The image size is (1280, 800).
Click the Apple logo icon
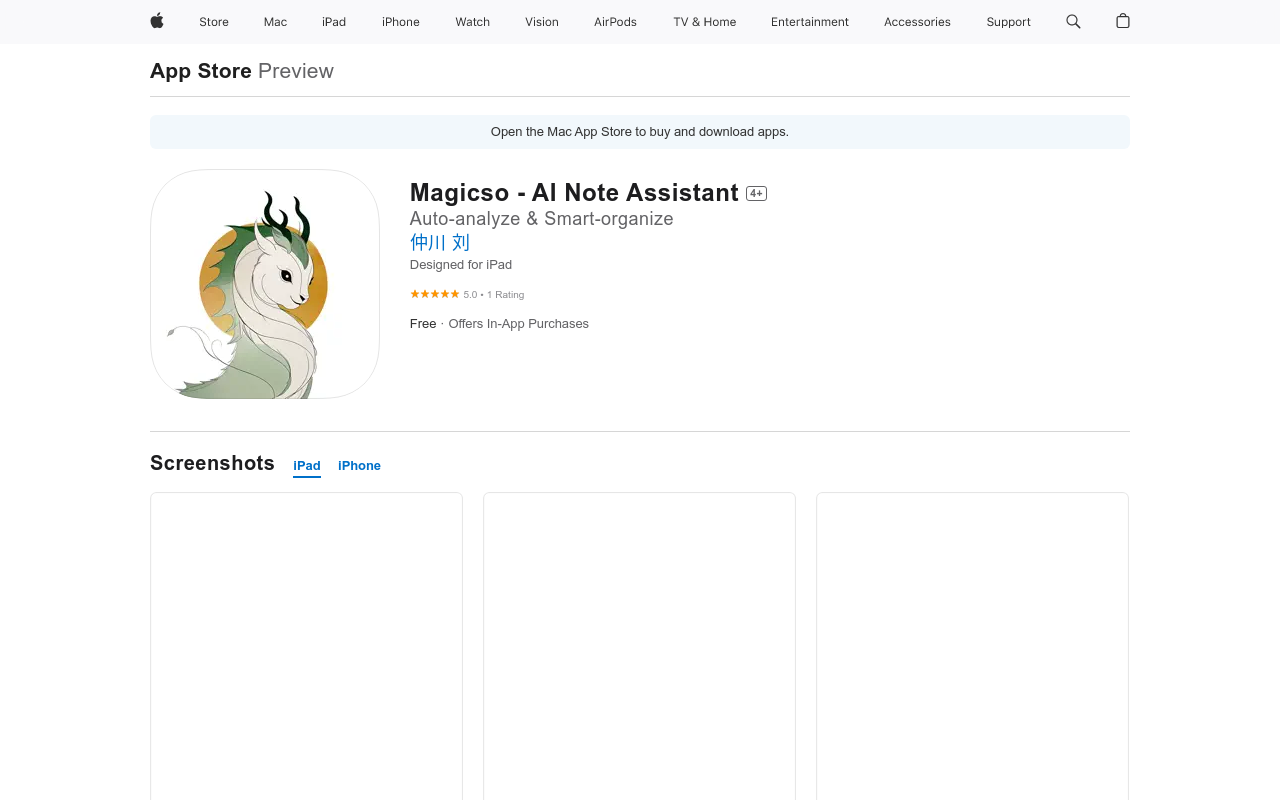point(157,21)
